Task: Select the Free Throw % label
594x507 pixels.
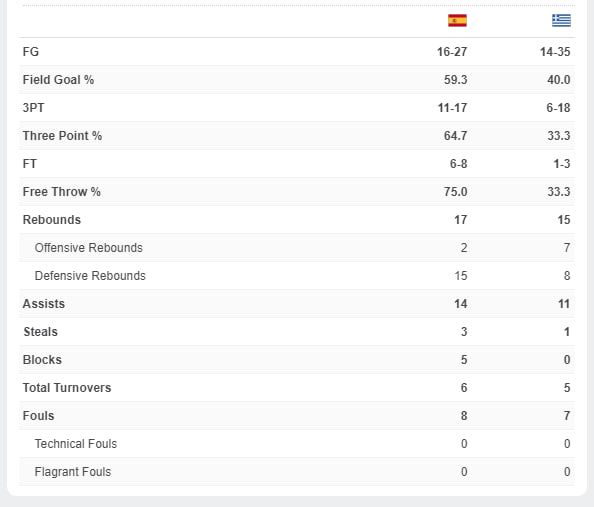Action: coord(62,192)
